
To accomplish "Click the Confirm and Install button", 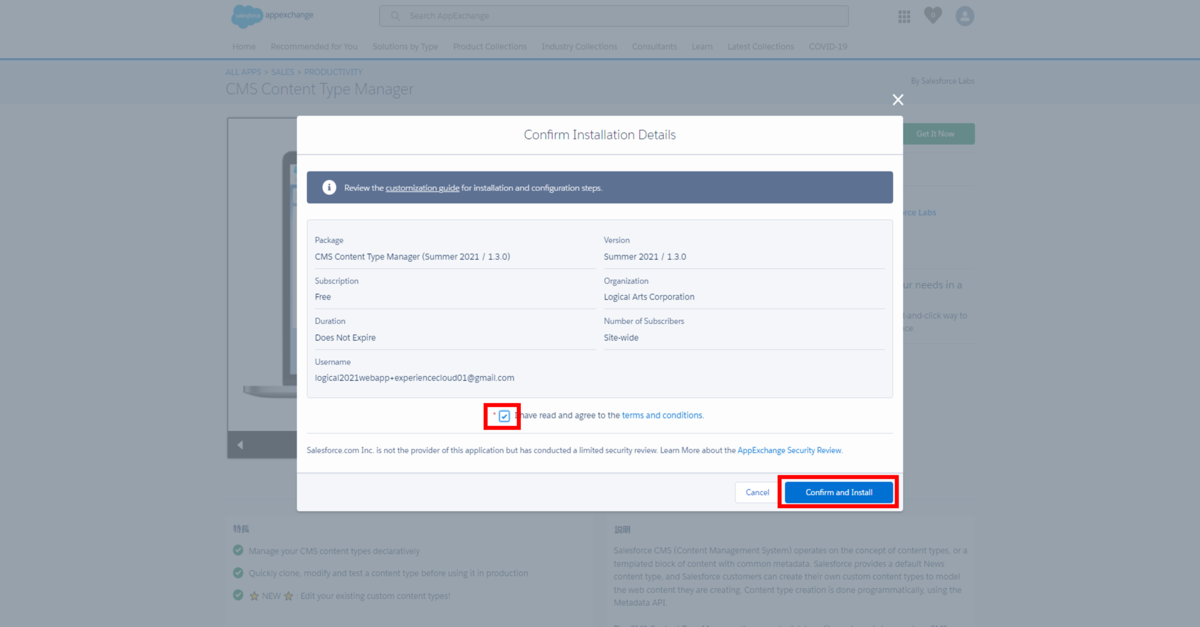I will tap(839, 492).
